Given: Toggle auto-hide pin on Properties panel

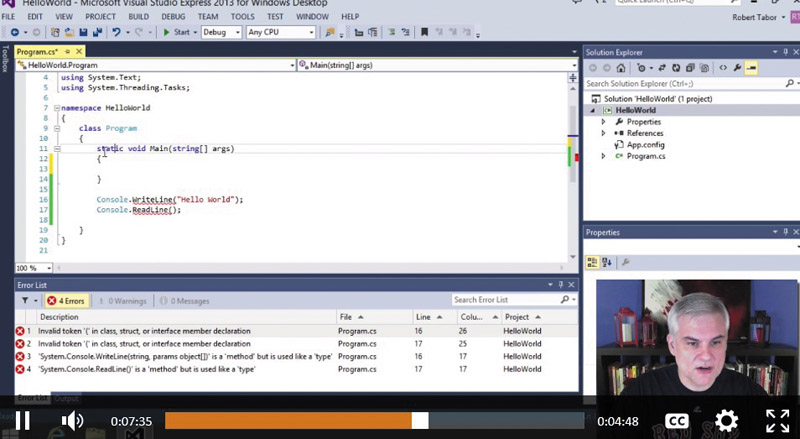Looking at the screenshot, I should click(x=786, y=232).
